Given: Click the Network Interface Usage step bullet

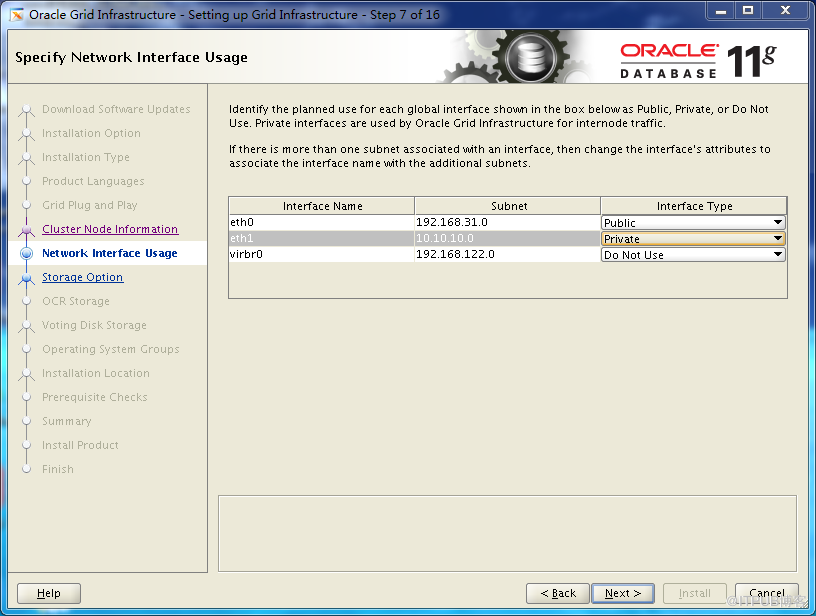Looking at the screenshot, I should [x=27, y=254].
